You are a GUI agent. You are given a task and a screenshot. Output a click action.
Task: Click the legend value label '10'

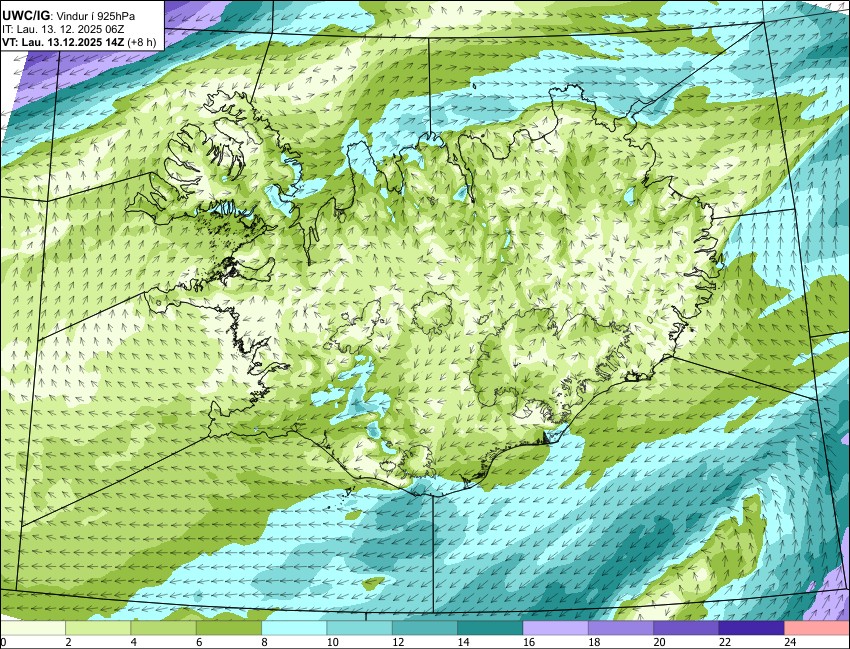click(332, 642)
